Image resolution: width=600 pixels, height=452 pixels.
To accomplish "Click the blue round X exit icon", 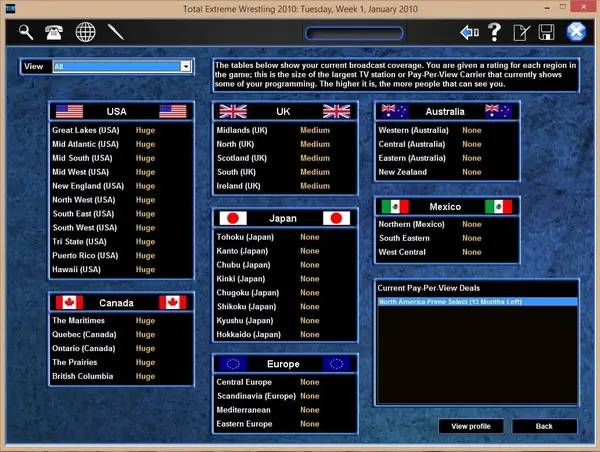I will (576, 32).
